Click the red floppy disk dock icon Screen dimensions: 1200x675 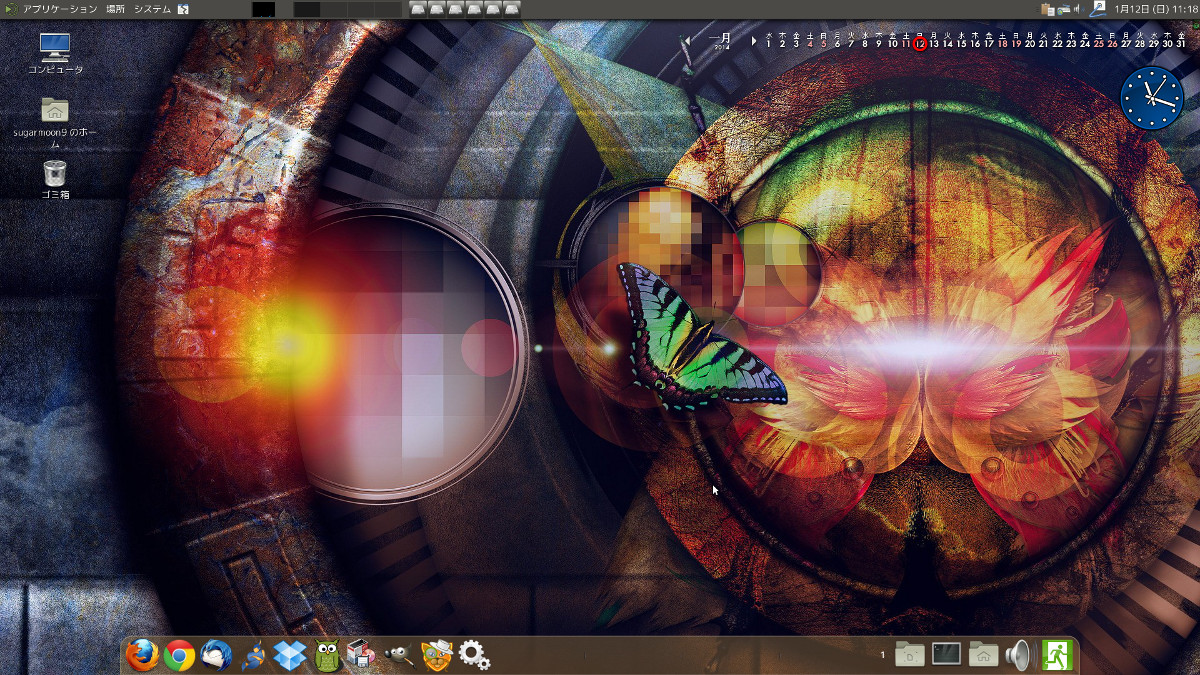pos(361,655)
